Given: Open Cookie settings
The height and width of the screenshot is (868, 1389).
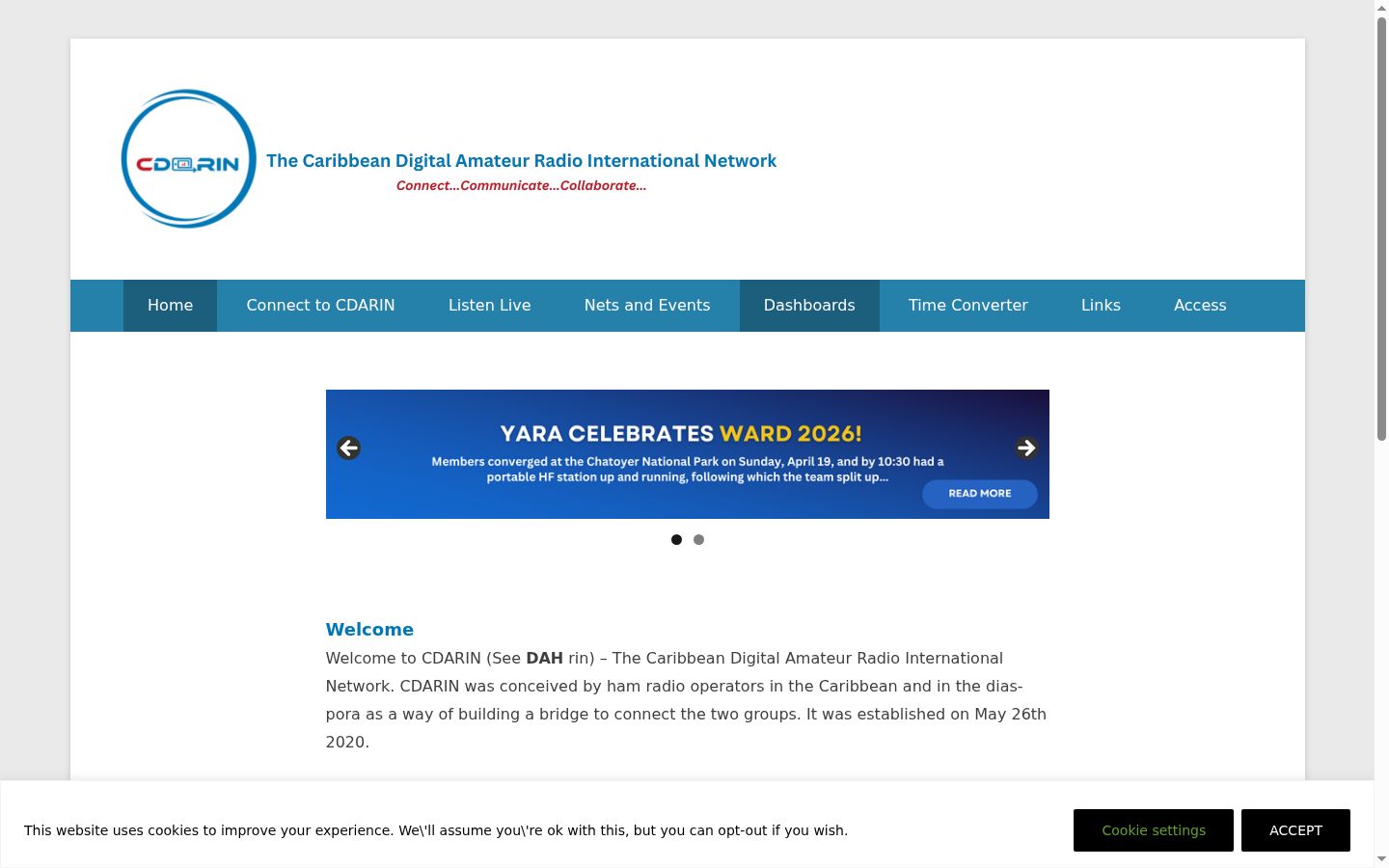Looking at the screenshot, I should tap(1154, 830).
